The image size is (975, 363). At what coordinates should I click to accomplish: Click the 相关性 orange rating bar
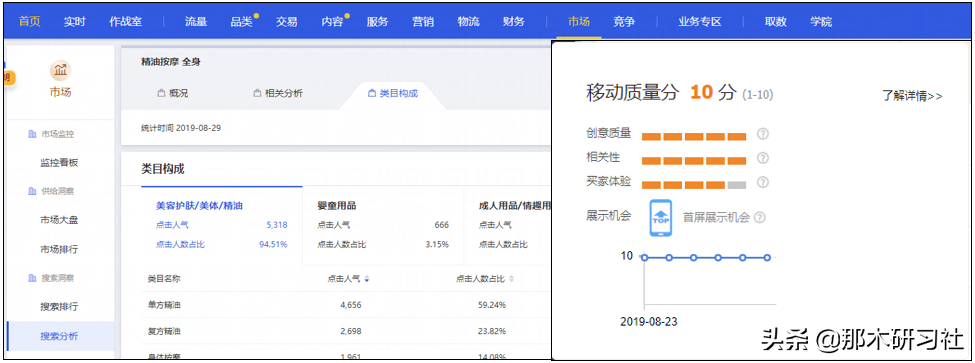click(693, 160)
